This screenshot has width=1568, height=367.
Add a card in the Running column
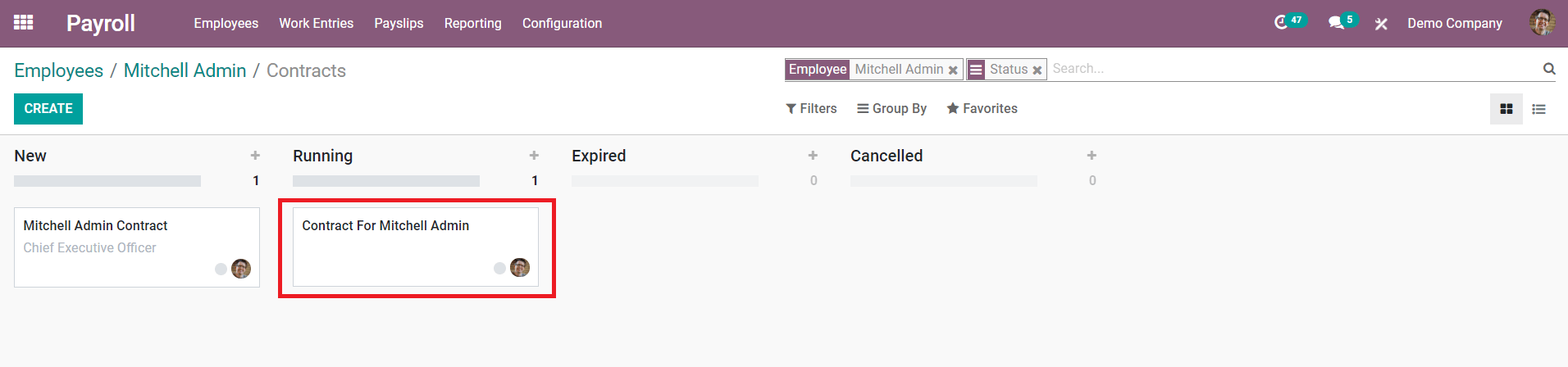click(534, 156)
